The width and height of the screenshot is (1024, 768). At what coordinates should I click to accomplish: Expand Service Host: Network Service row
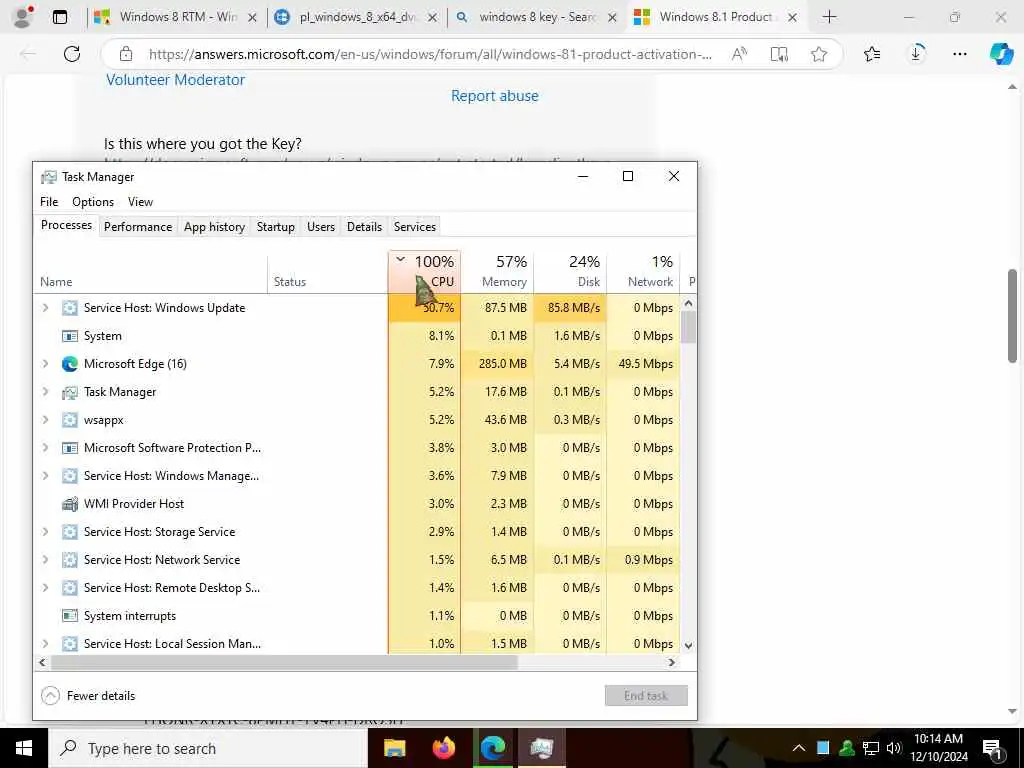coord(45,560)
